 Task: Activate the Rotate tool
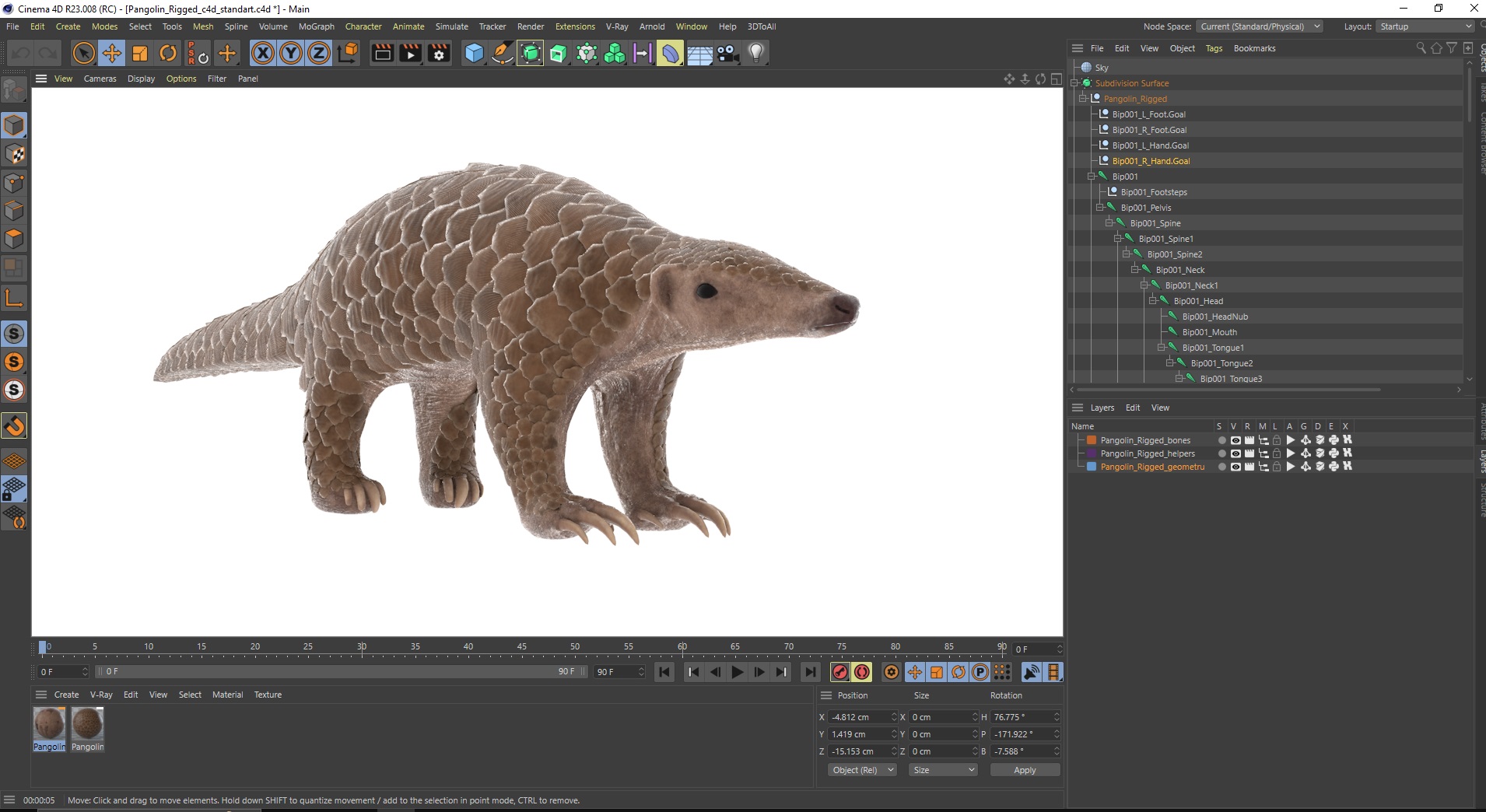[168, 53]
